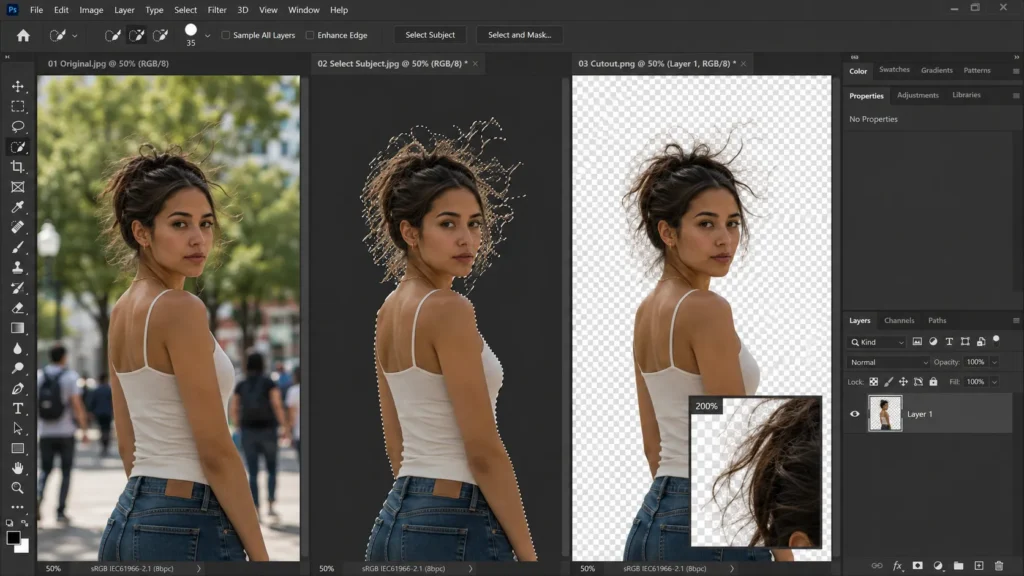Select the Rectangular Marquee tool
The width and height of the screenshot is (1024, 576).
(18, 106)
